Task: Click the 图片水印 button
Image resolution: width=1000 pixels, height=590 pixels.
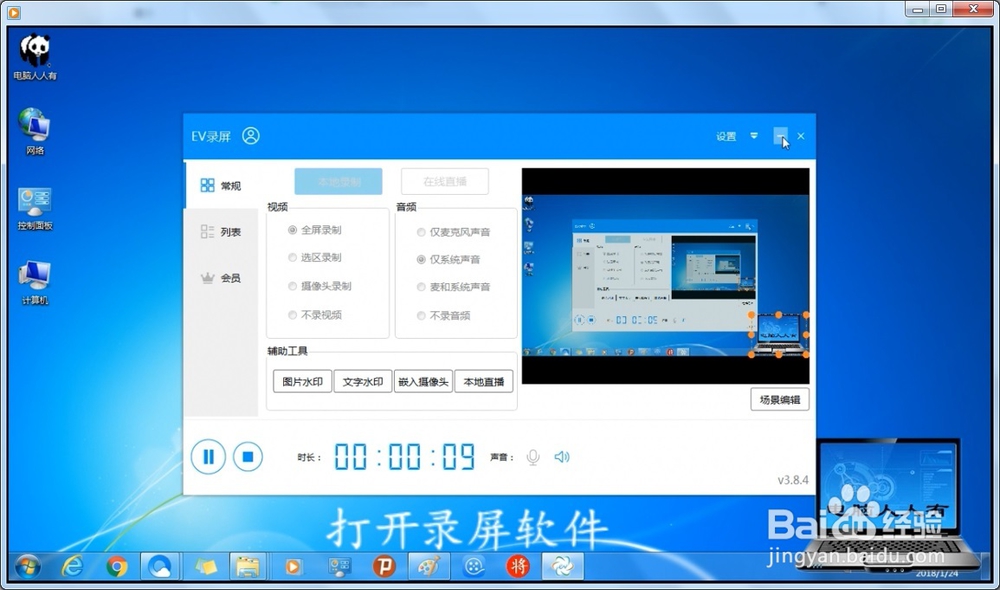Action: click(x=302, y=381)
